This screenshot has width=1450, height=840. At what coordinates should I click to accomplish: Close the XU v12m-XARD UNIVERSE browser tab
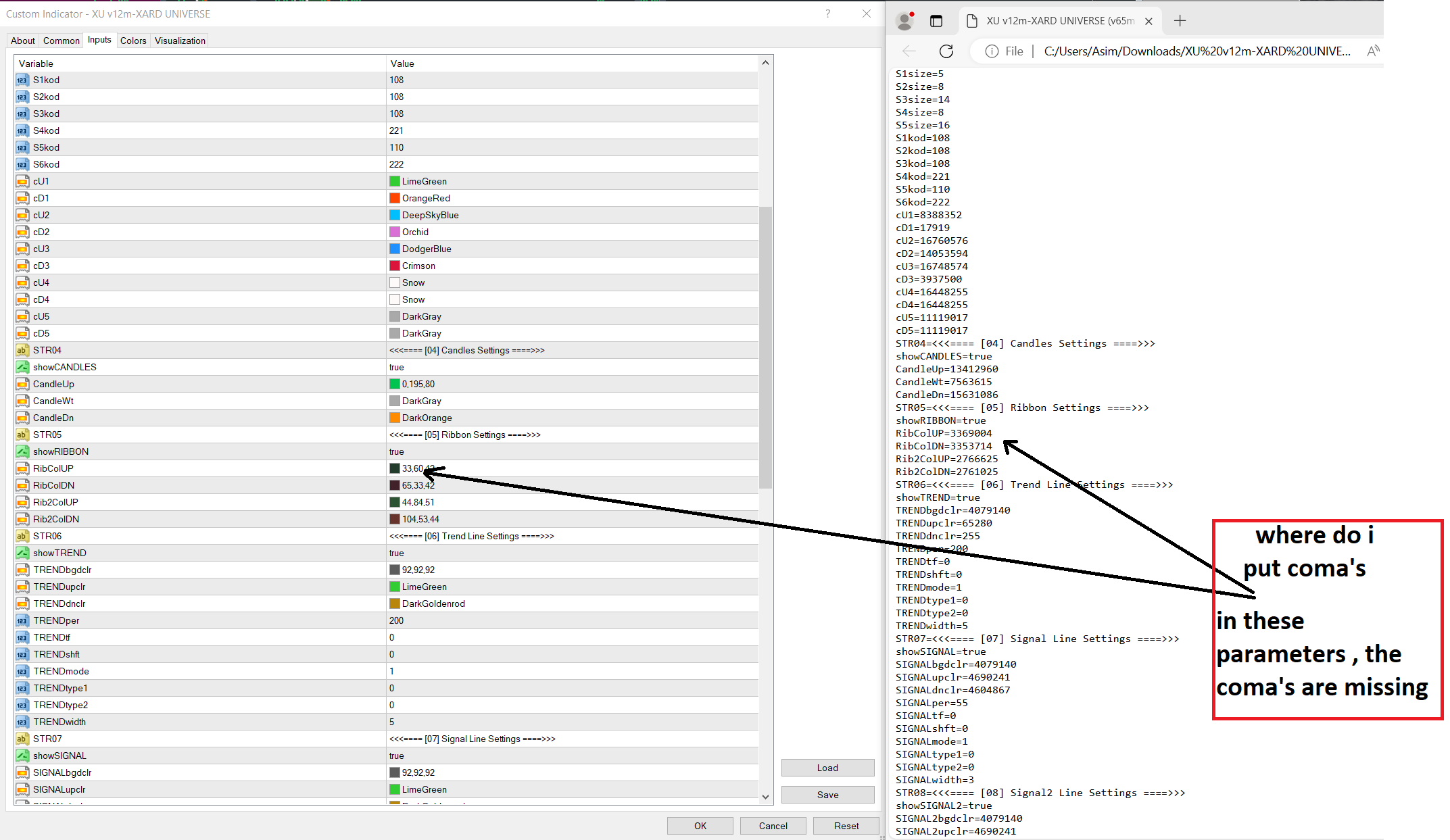click(1149, 22)
